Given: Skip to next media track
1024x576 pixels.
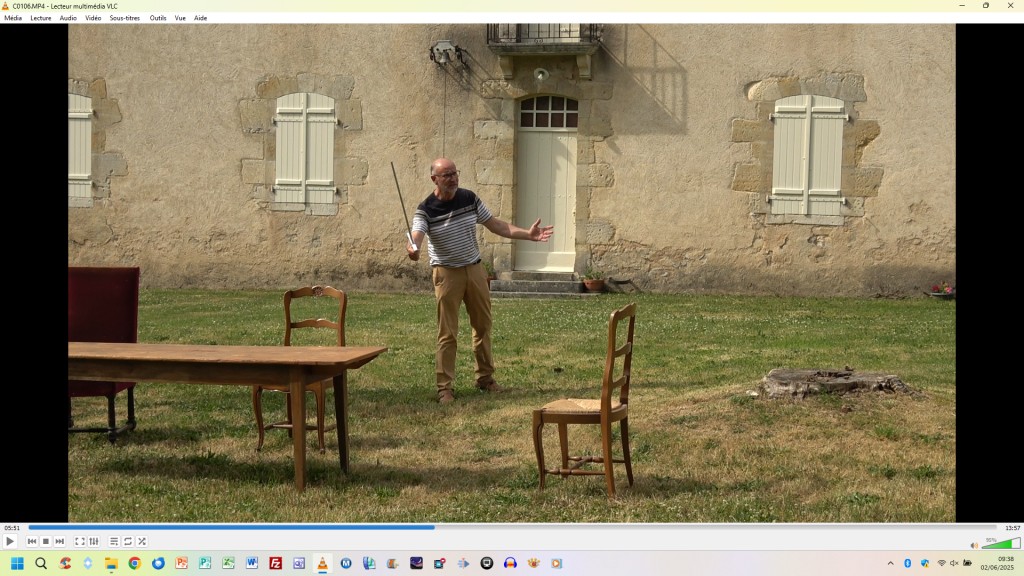Looking at the screenshot, I should coord(60,541).
